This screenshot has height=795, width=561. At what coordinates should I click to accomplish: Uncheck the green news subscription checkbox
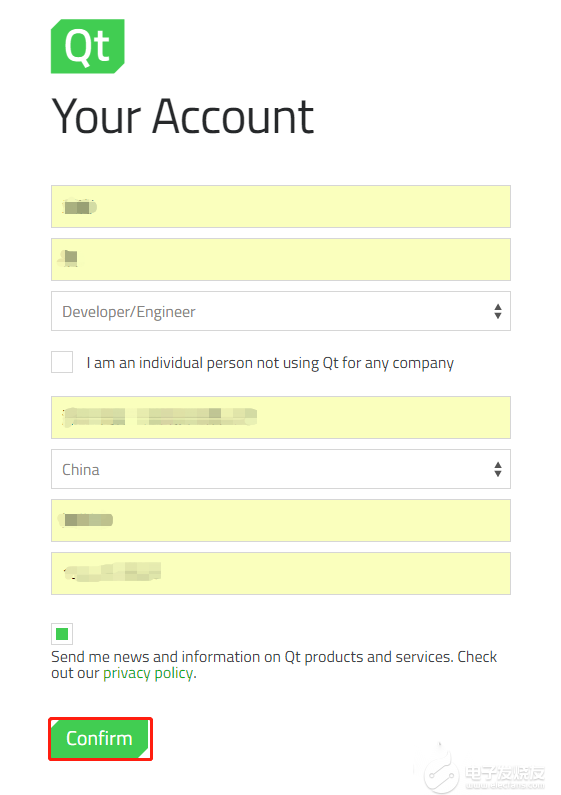(x=62, y=634)
